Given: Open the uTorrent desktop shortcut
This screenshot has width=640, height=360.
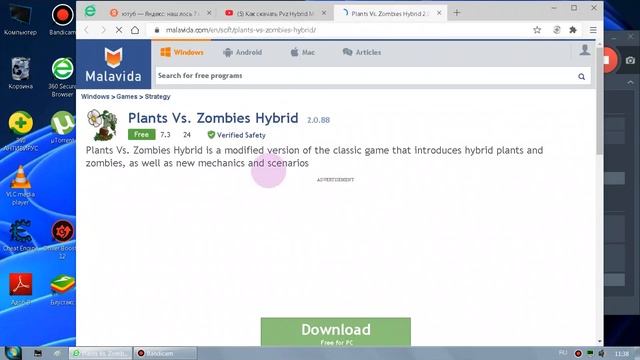Looking at the screenshot, I should click(62, 127).
